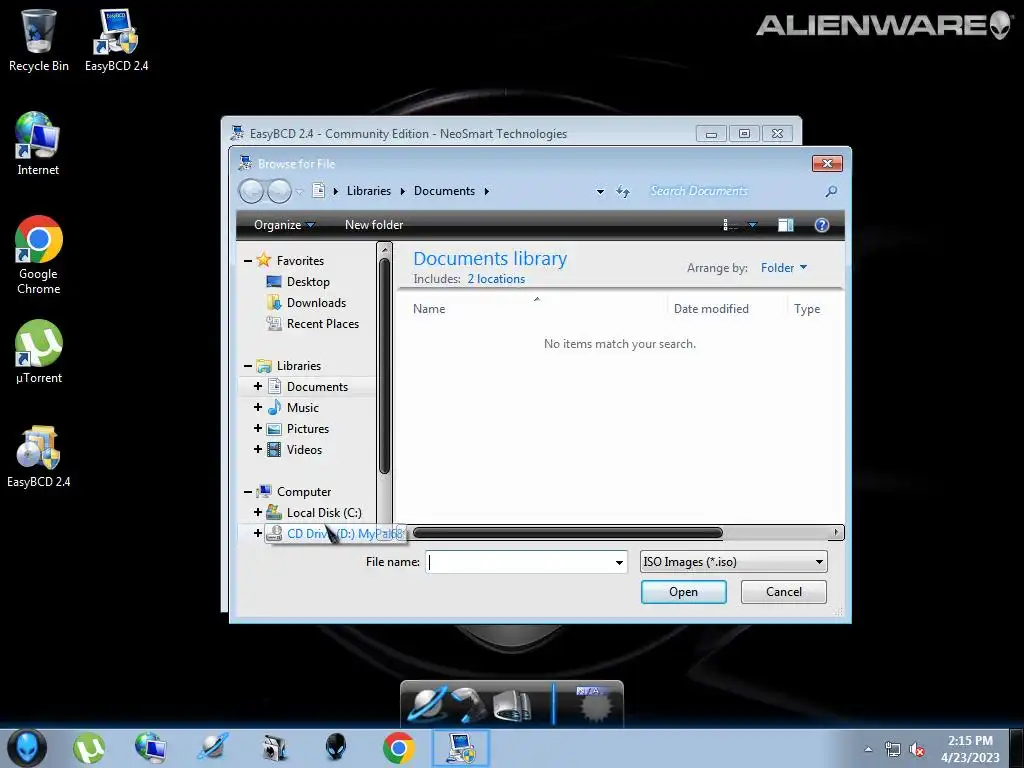Screen dimensions: 1024x768
Task: Click the horizontal scrollbar thumb in file list
Action: pyautogui.click(x=568, y=533)
